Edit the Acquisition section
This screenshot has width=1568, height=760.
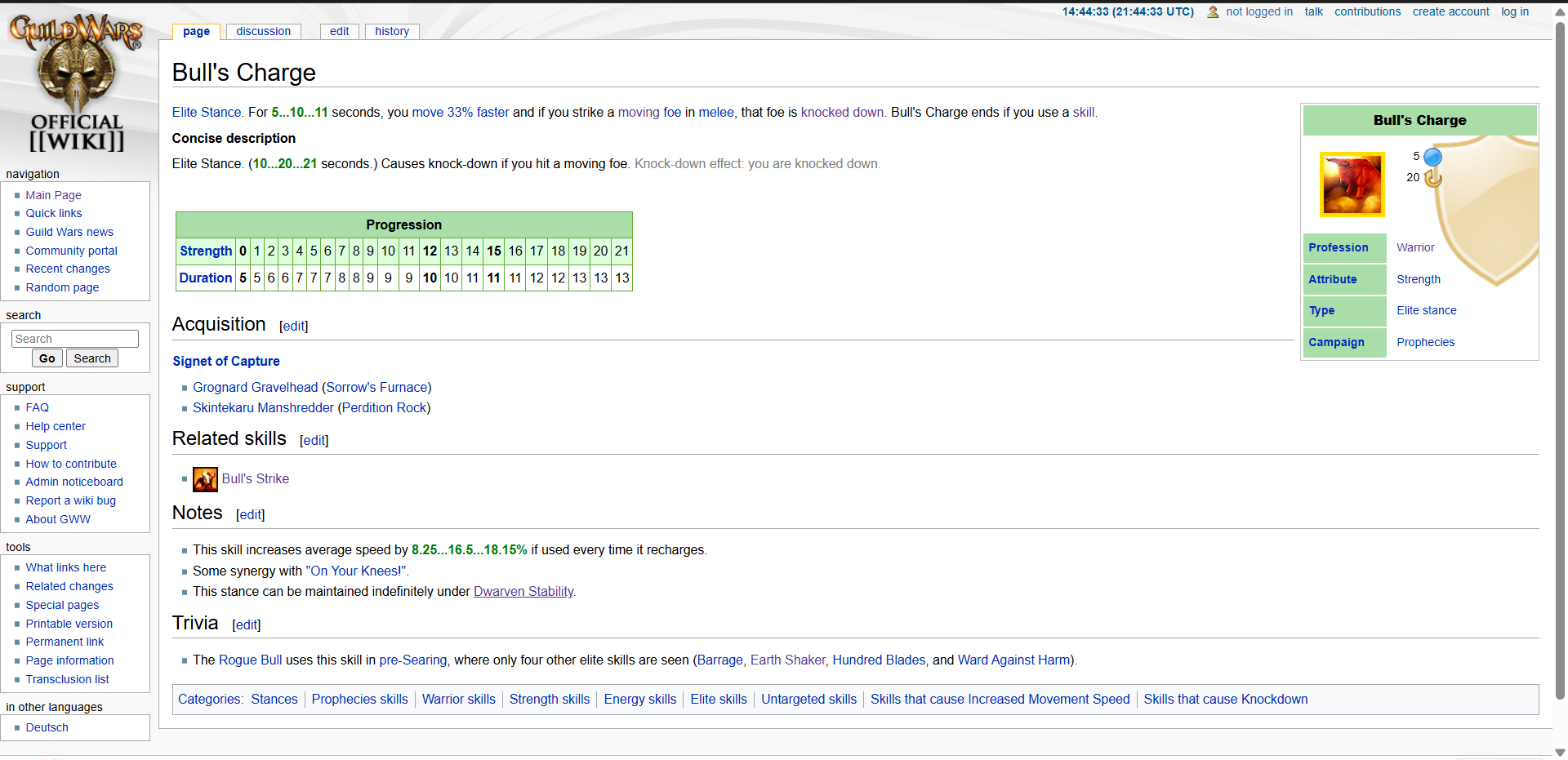point(293,326)
